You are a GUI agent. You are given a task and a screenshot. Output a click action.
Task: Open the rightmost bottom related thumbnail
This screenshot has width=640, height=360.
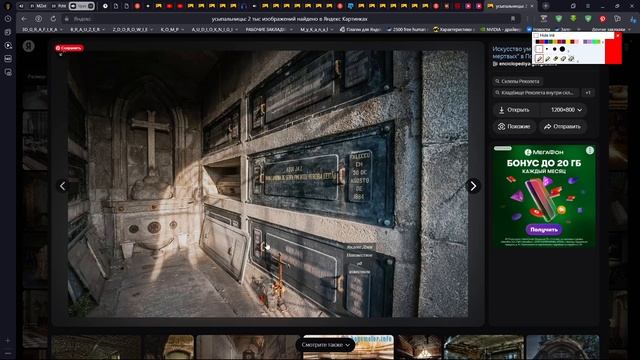pyautogui.click(x=562, y=347)
